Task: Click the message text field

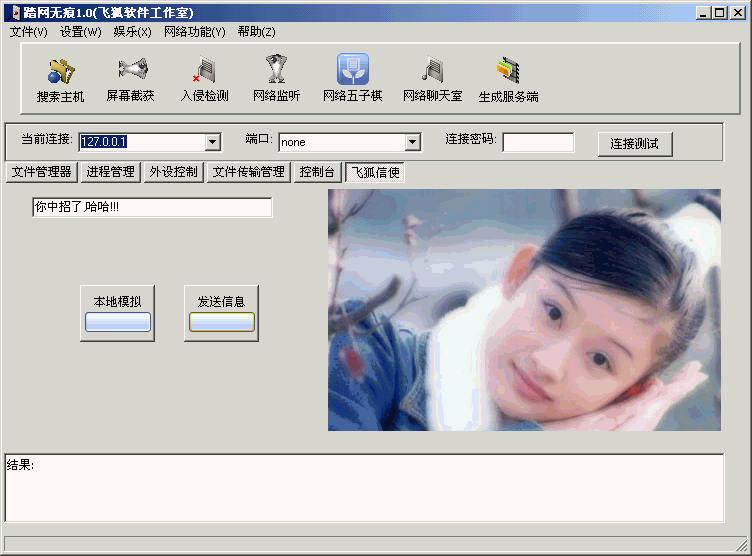Action: pos(152,208)
